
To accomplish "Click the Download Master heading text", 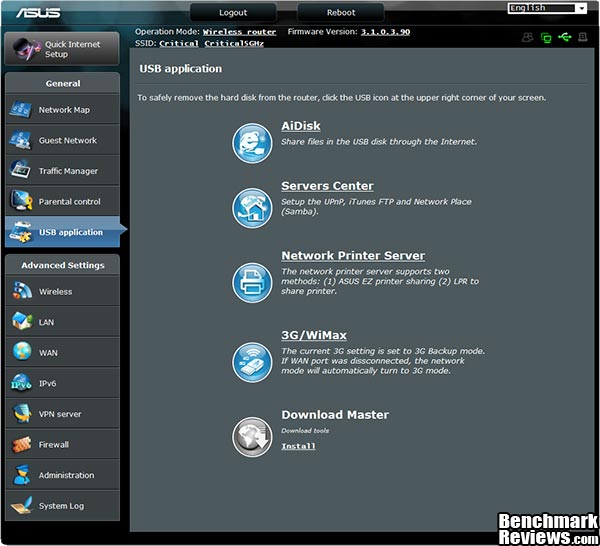I will tap(335, 415).
